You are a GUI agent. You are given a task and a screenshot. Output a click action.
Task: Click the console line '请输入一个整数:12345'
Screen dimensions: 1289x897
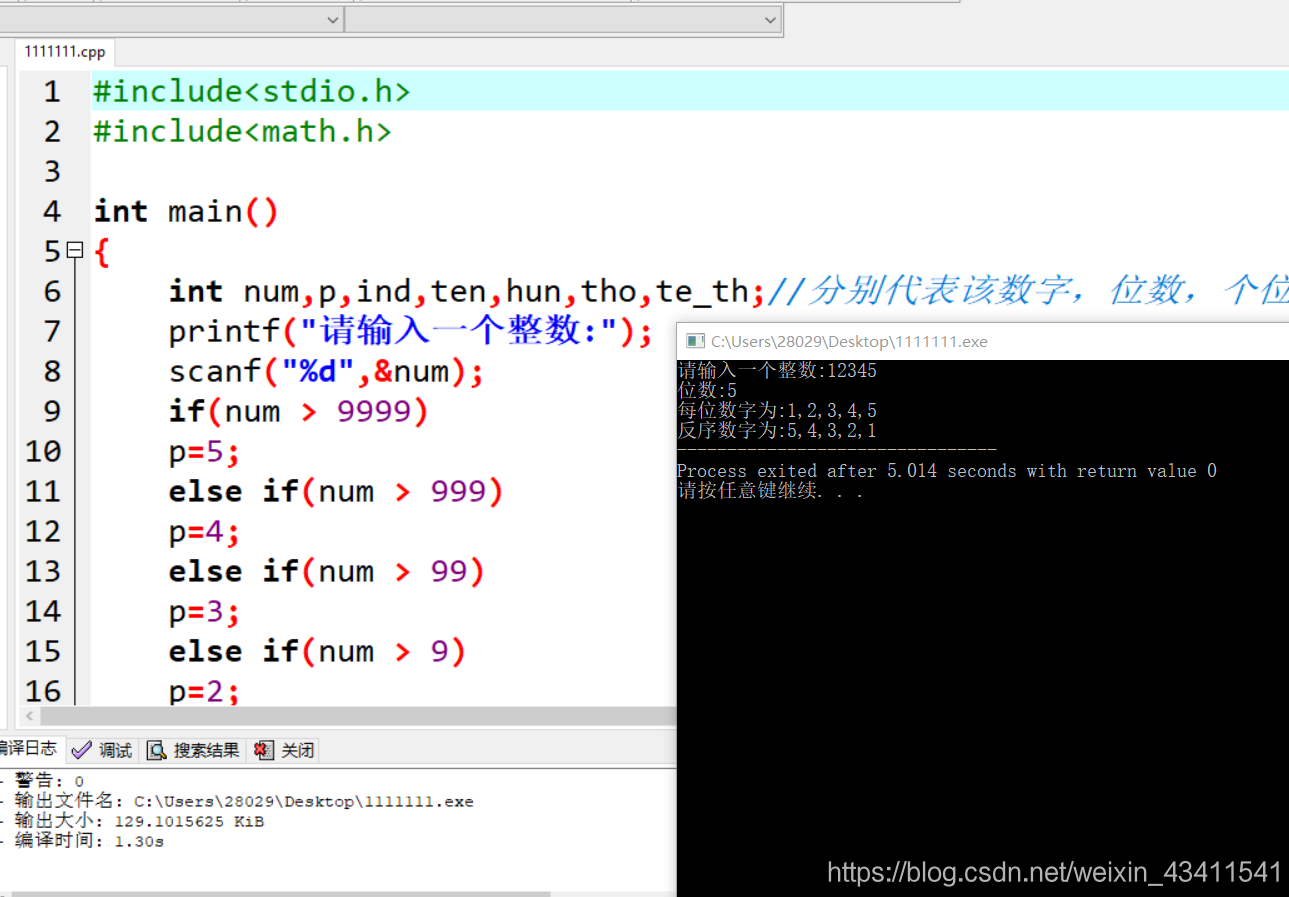(777, 371)
